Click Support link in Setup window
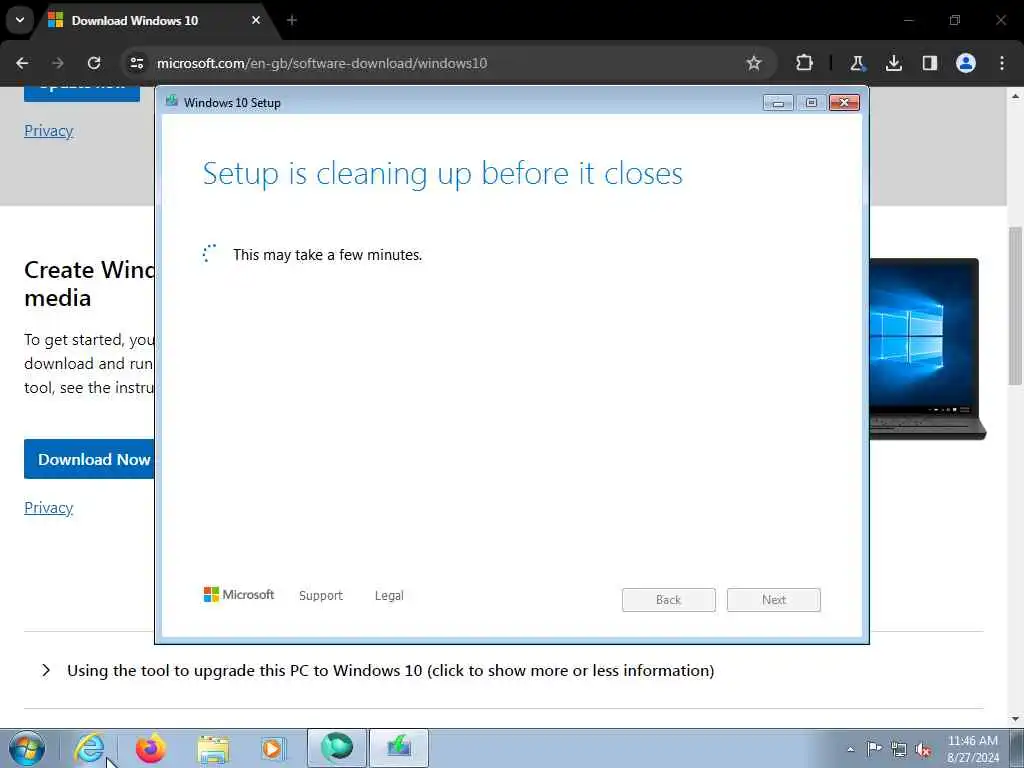The image size is (1024, 768). pos(321,596)
